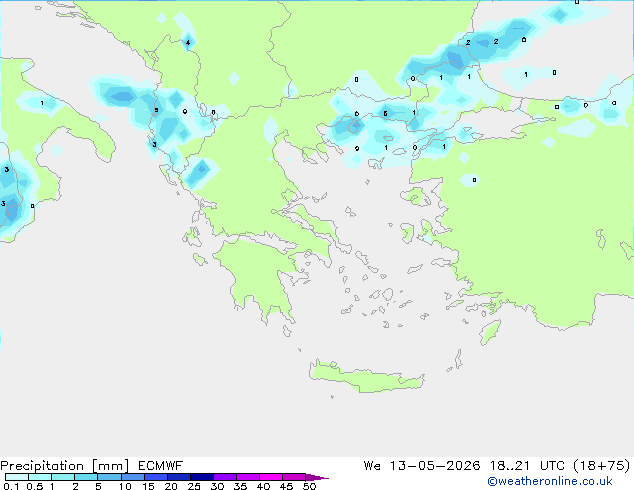
Task: Click the legend value '50'
Action: point(309,486)
